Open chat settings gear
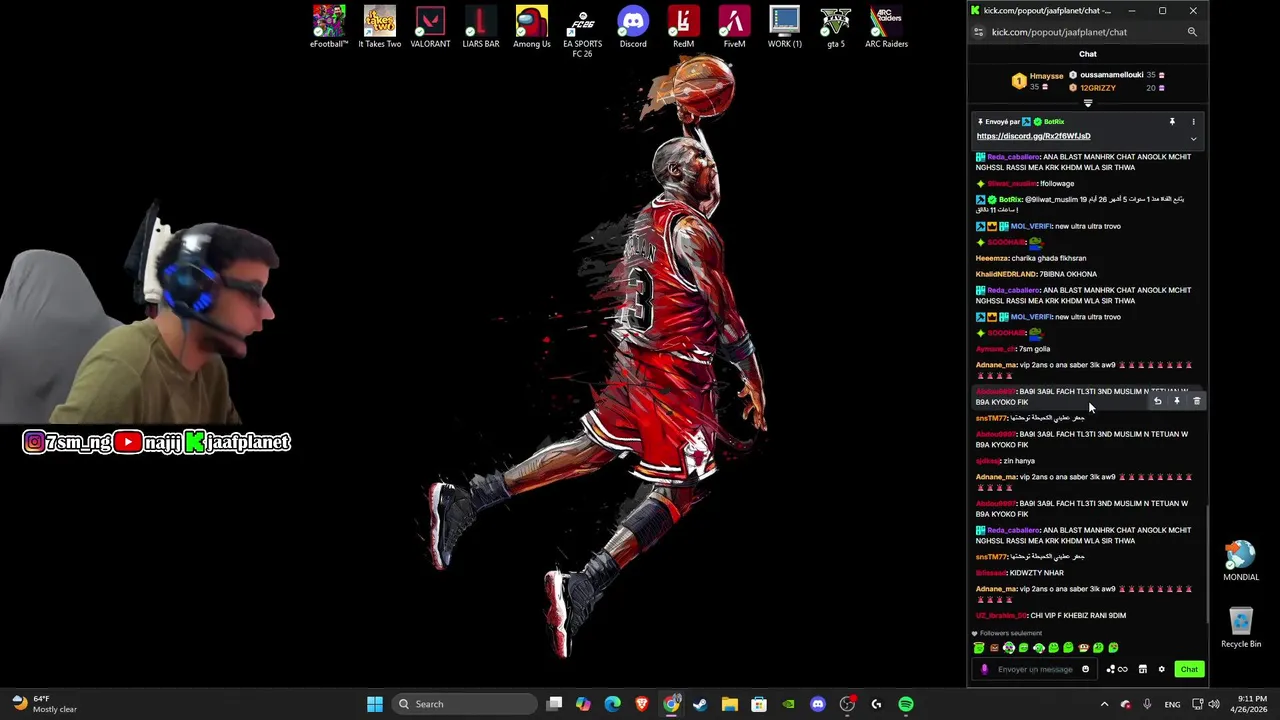1280x720 pixels. (1161, 670)
